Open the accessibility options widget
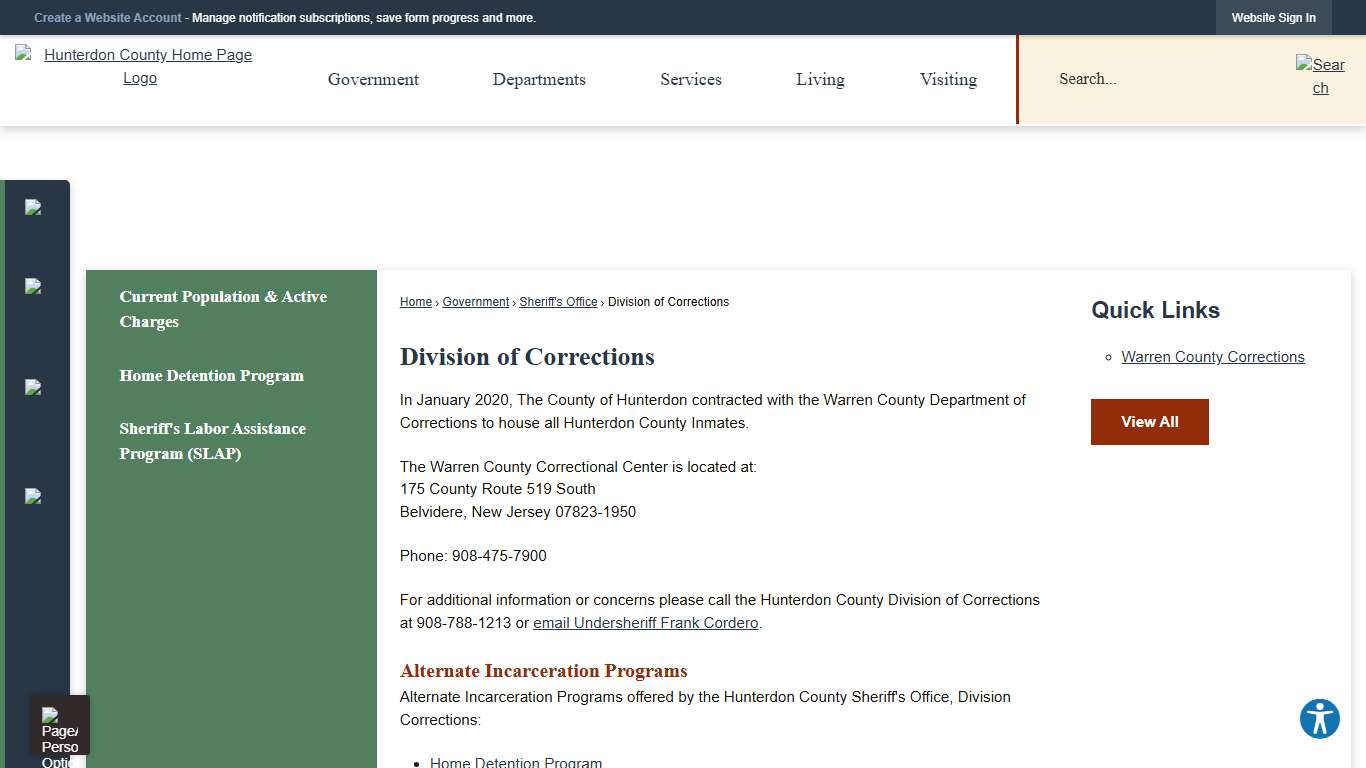Viewport: 1366px width, 768px height. tap(1319, 718)
